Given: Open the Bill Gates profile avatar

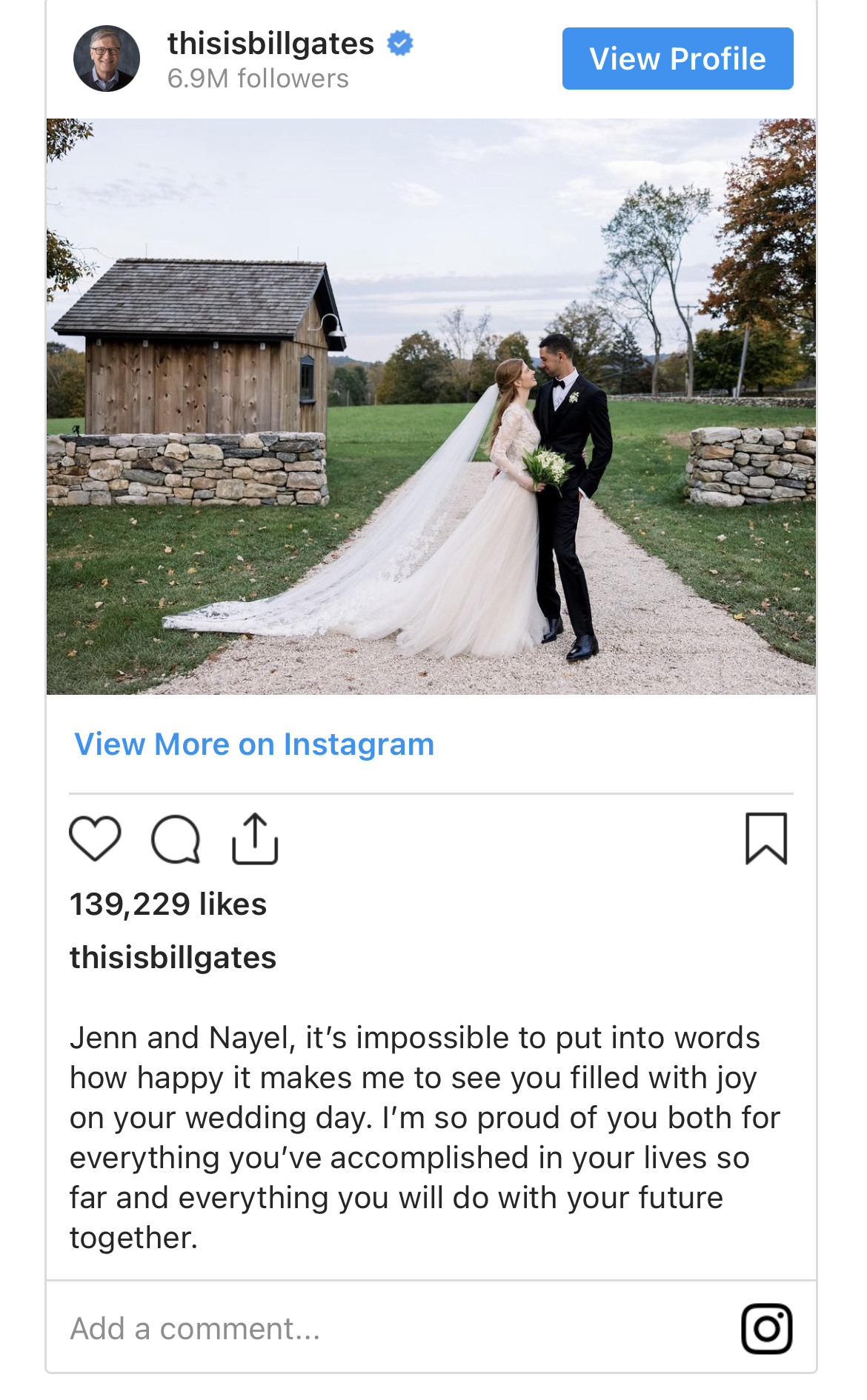Looking at the screenshot, I should (x=107, y=59).
